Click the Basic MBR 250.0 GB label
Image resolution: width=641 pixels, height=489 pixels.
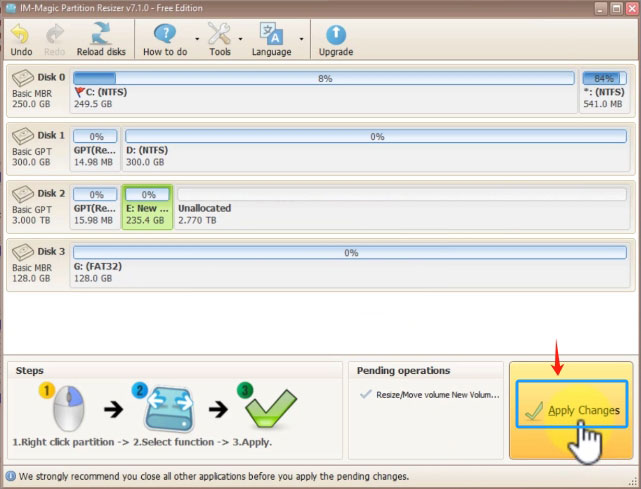click(x=32, y=99)
